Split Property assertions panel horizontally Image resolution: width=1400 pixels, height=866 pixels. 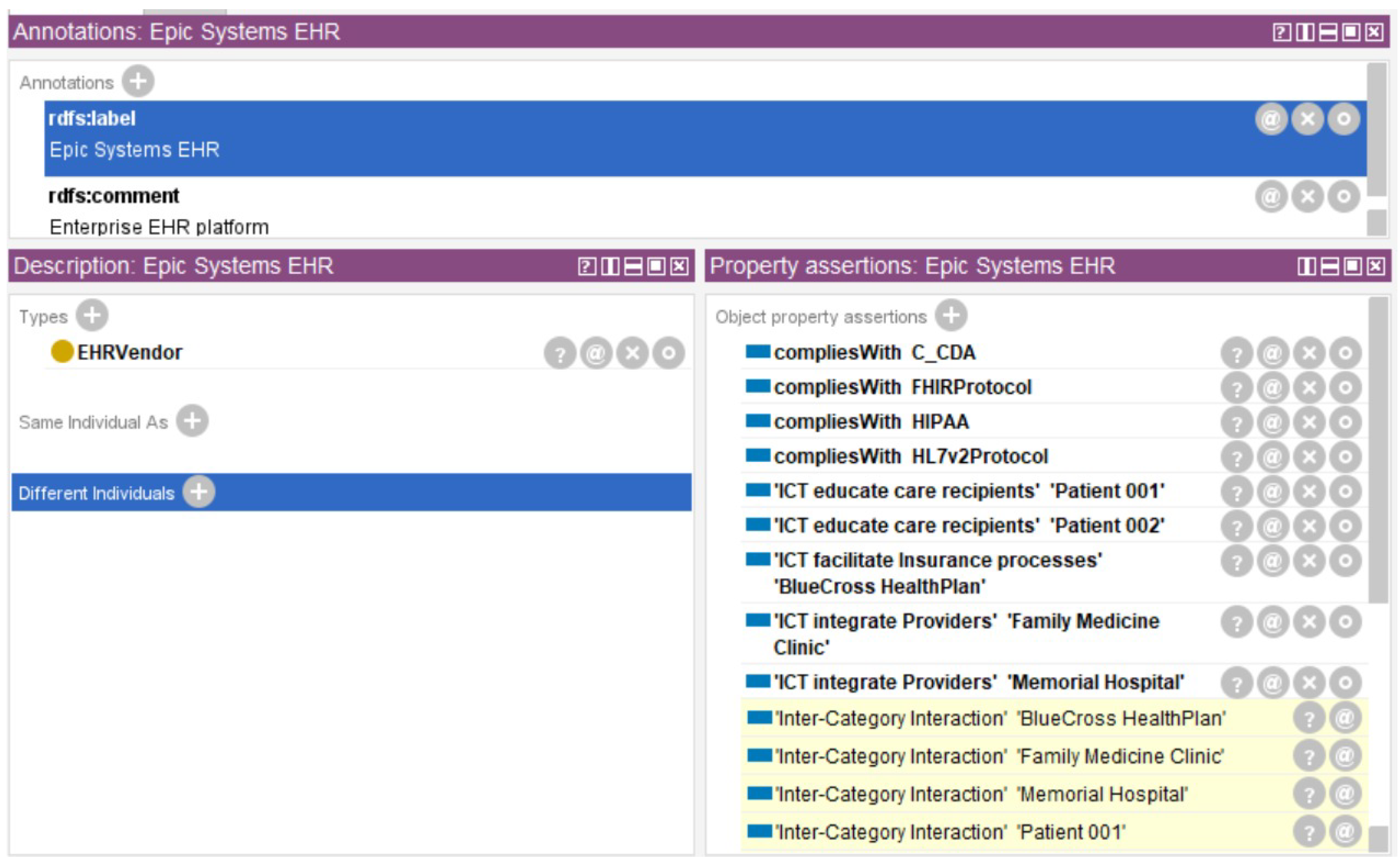(1329, 266)
